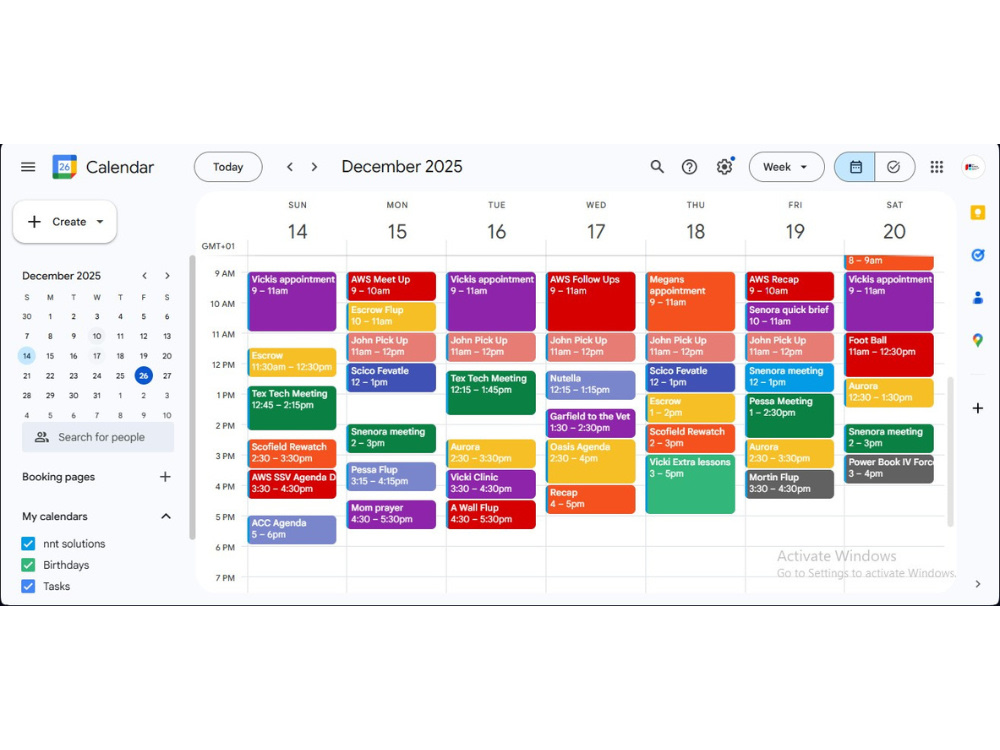Open Escrow Flup event on Monday

(x=391, y=316)
